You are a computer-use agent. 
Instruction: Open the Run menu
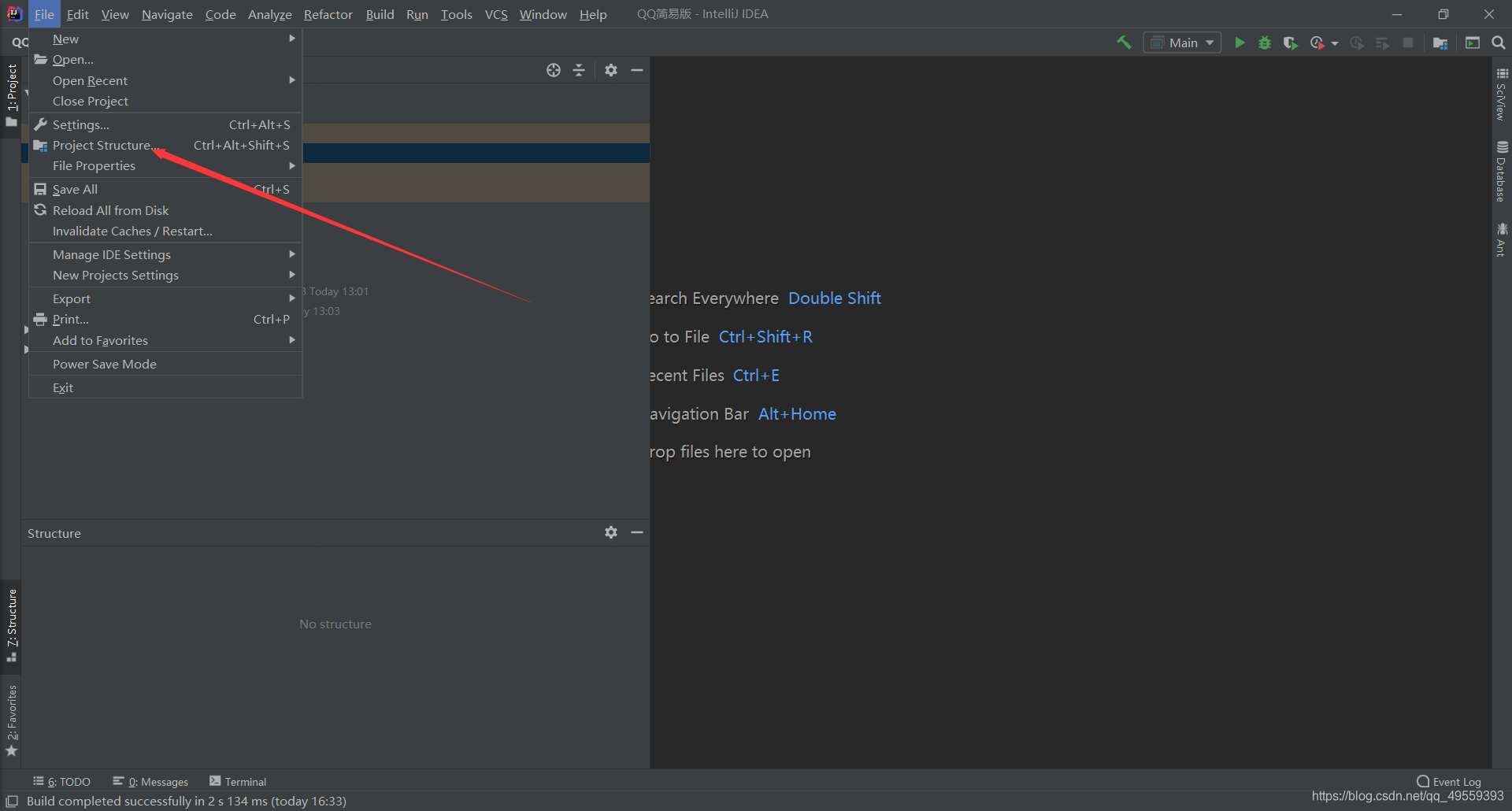point(417,14)
